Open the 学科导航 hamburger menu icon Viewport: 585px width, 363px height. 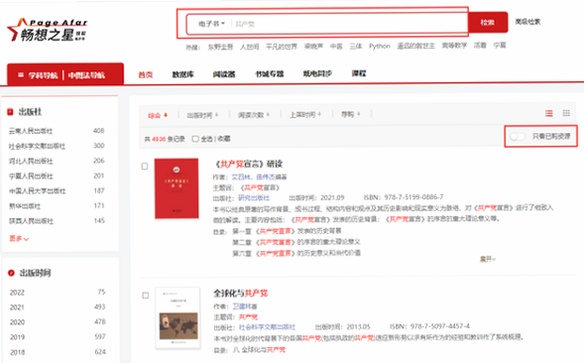[x=21, y=75]
